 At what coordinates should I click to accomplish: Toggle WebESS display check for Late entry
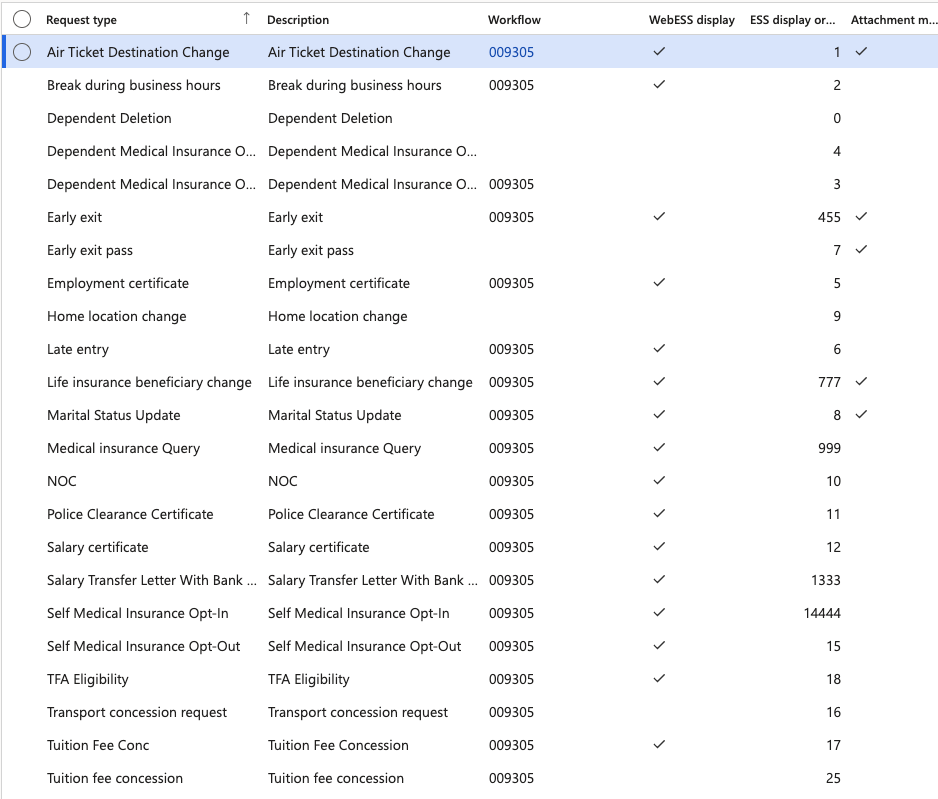coord(659,348)
